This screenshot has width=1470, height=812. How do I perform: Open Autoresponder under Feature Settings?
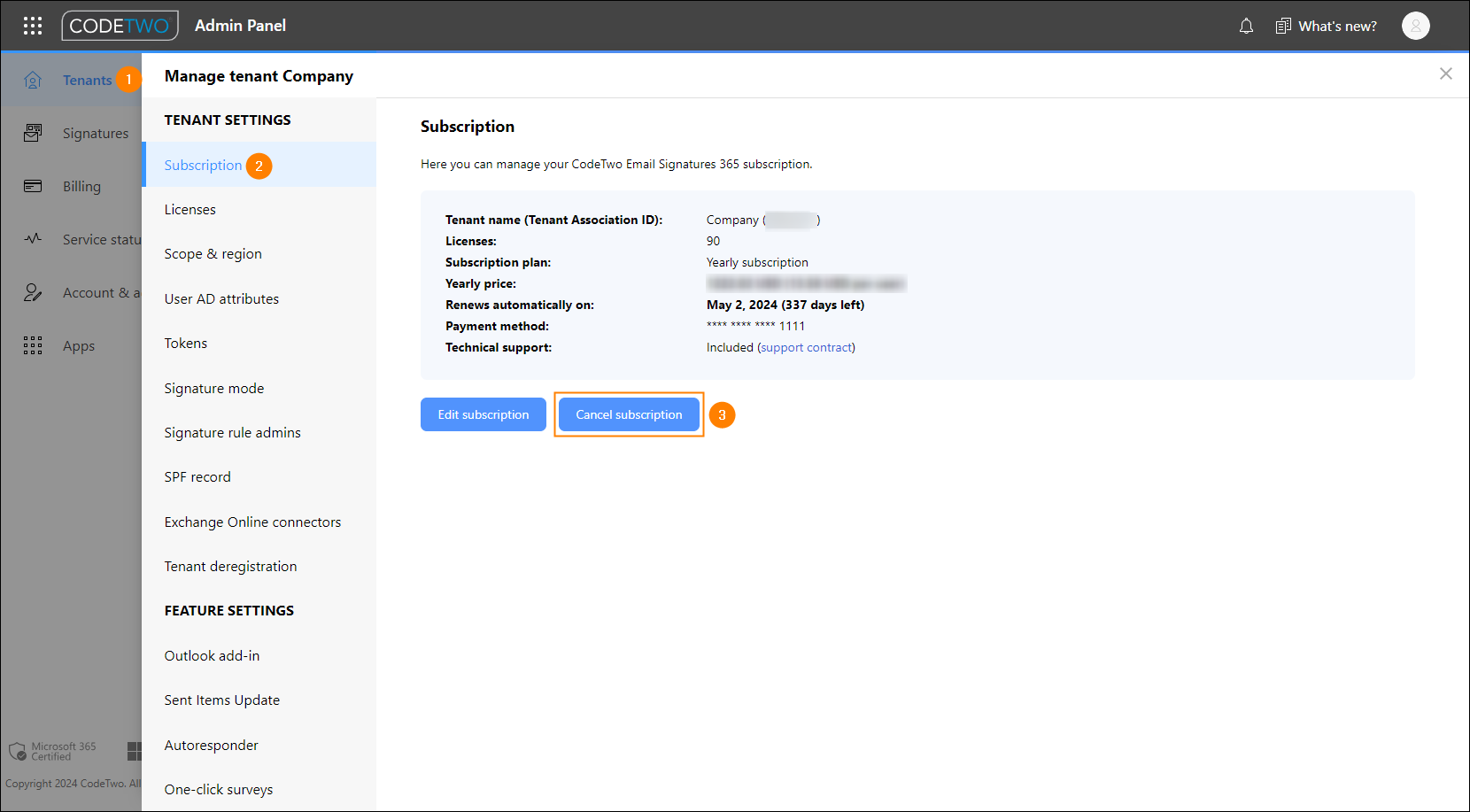tap(211, 745)
